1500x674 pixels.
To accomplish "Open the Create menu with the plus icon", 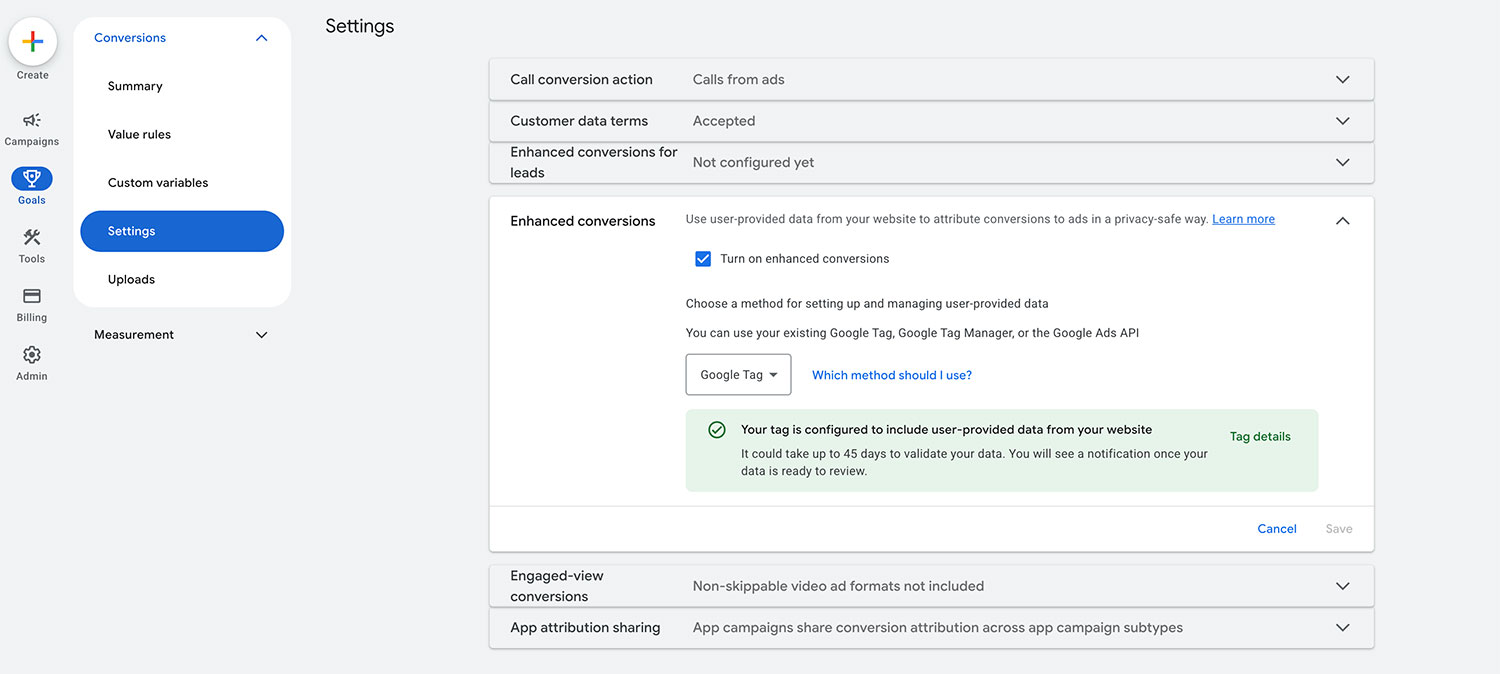I will (32, 41).
